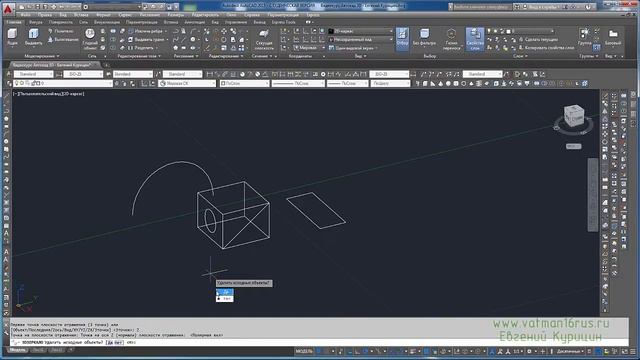
Task: Click the Секущая плоскость section tool
Action: [264, 40]
